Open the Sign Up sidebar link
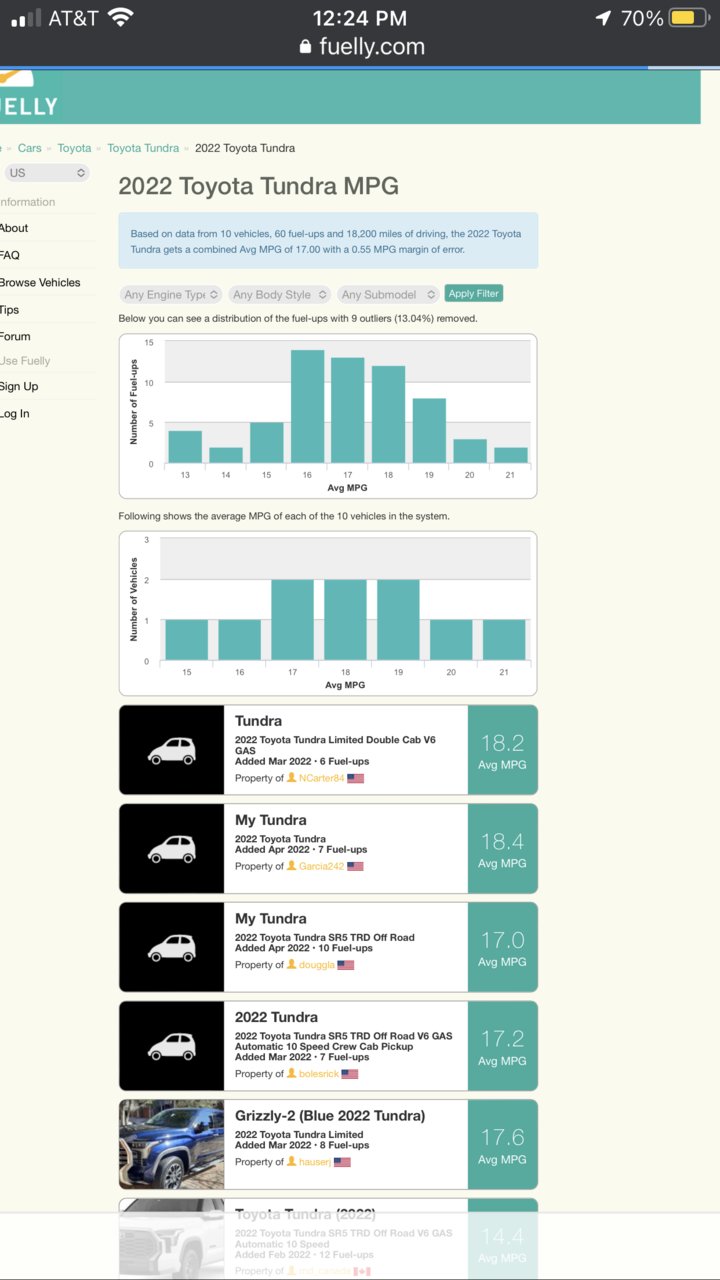Screen dimensions: 720x1280 click(x=19, y=387)
